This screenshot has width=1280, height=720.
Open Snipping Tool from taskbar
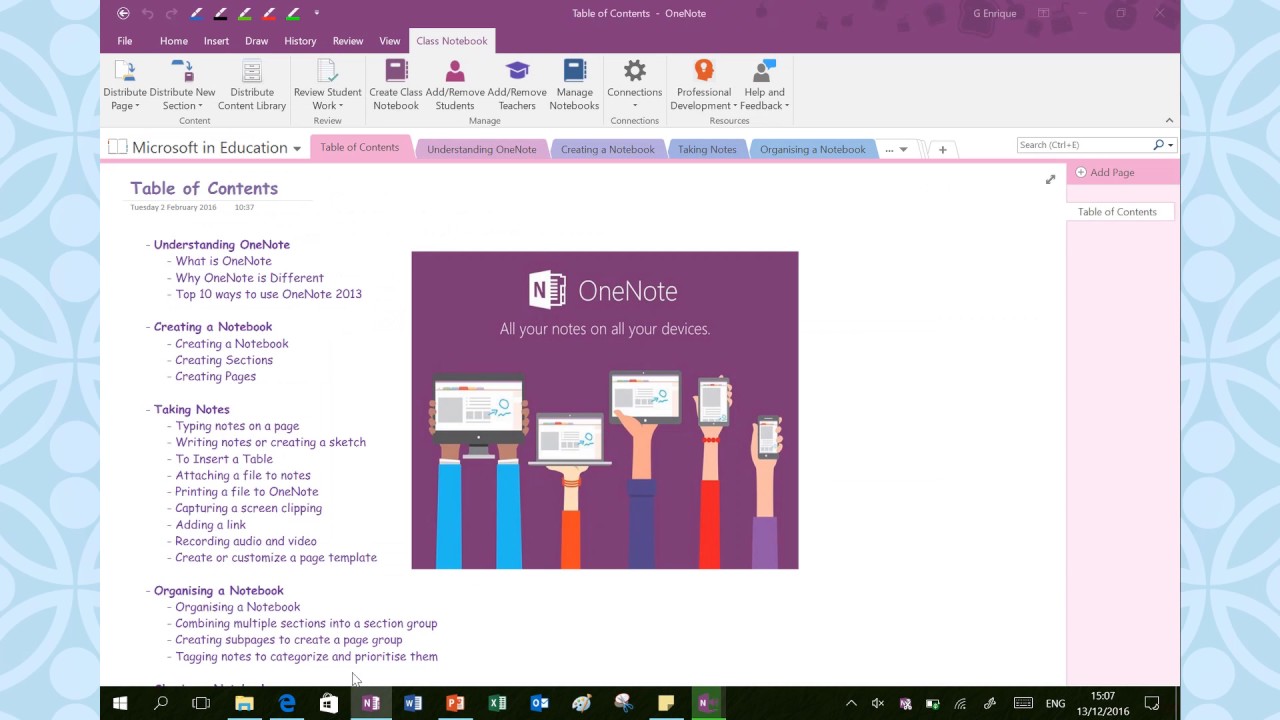coord(624,703)
